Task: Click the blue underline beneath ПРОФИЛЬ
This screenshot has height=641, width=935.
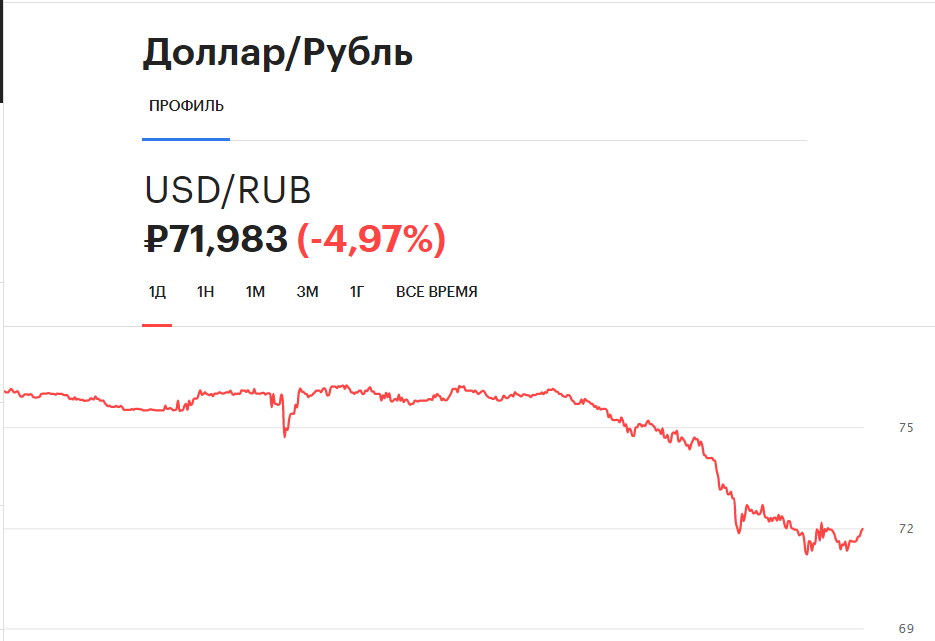Action: 186,139
